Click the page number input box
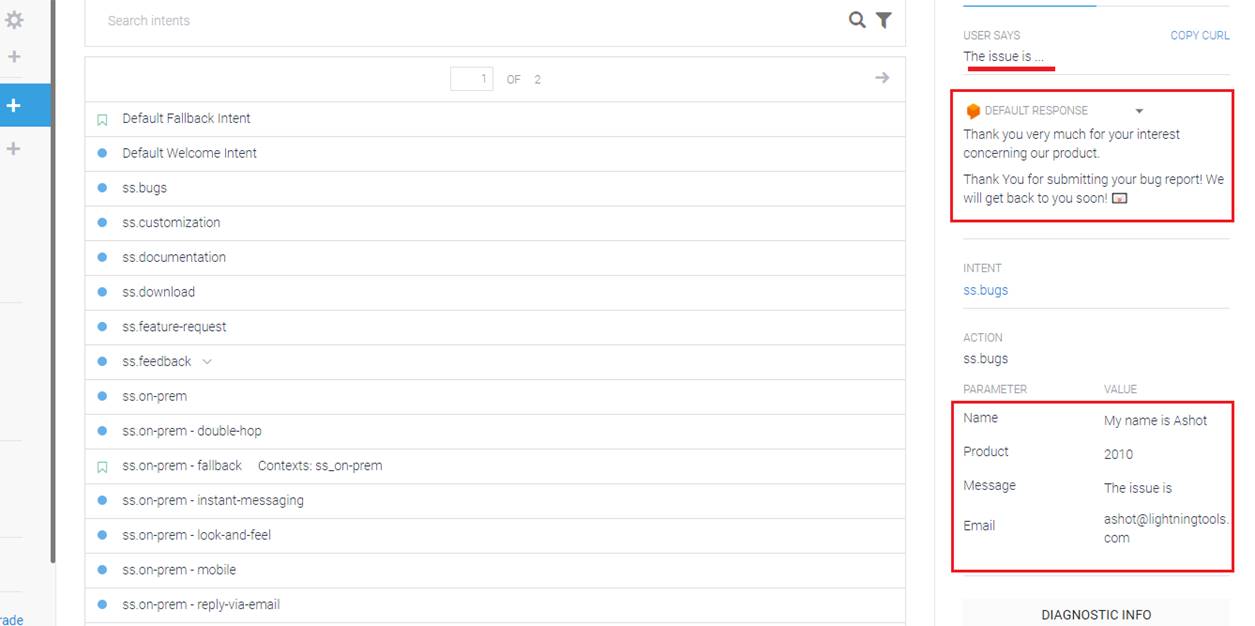The width and height of the screenshot is (1255, 626). pos(472,79)
